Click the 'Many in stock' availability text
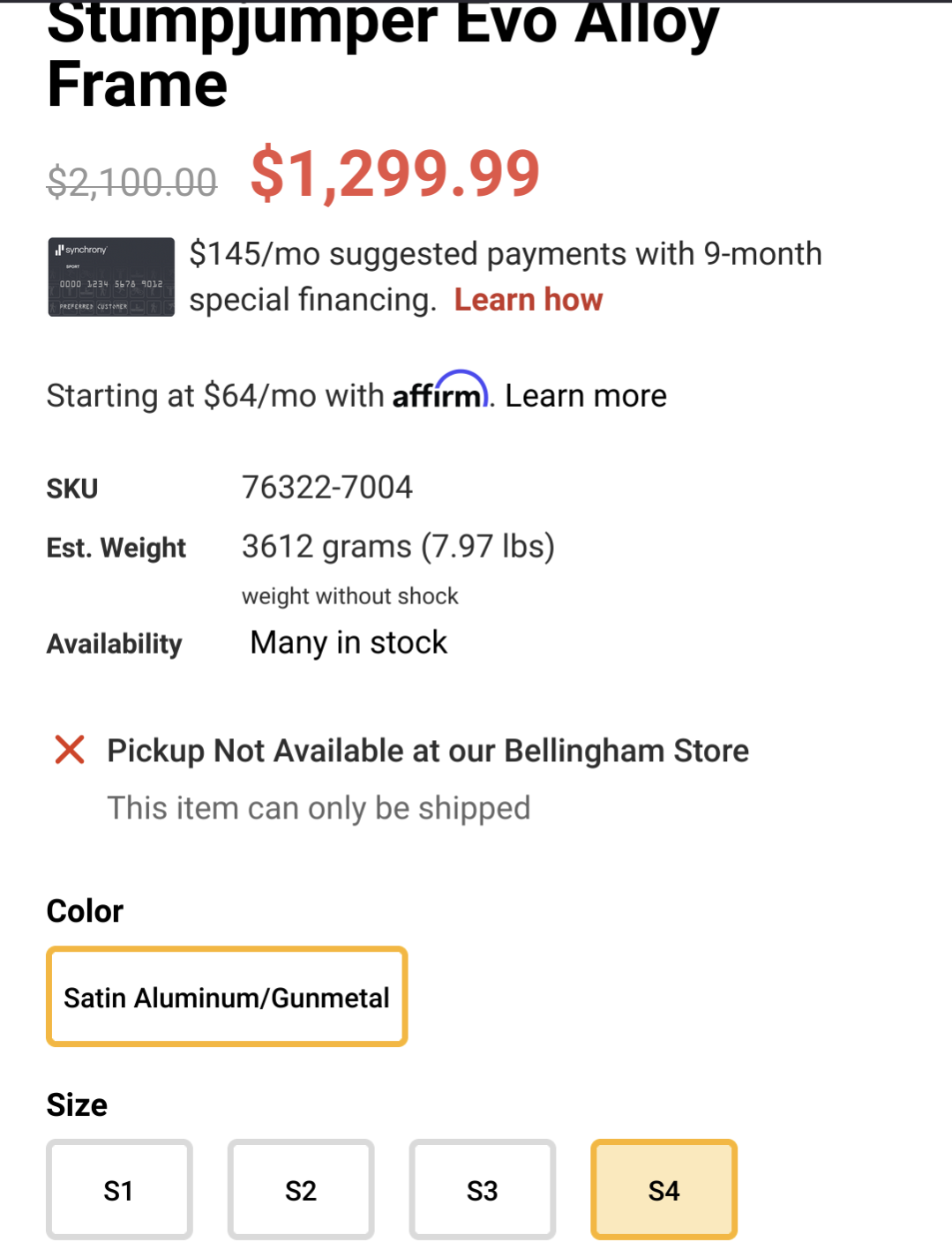The width and height of the screenshot is (952, 1257). 349,642
